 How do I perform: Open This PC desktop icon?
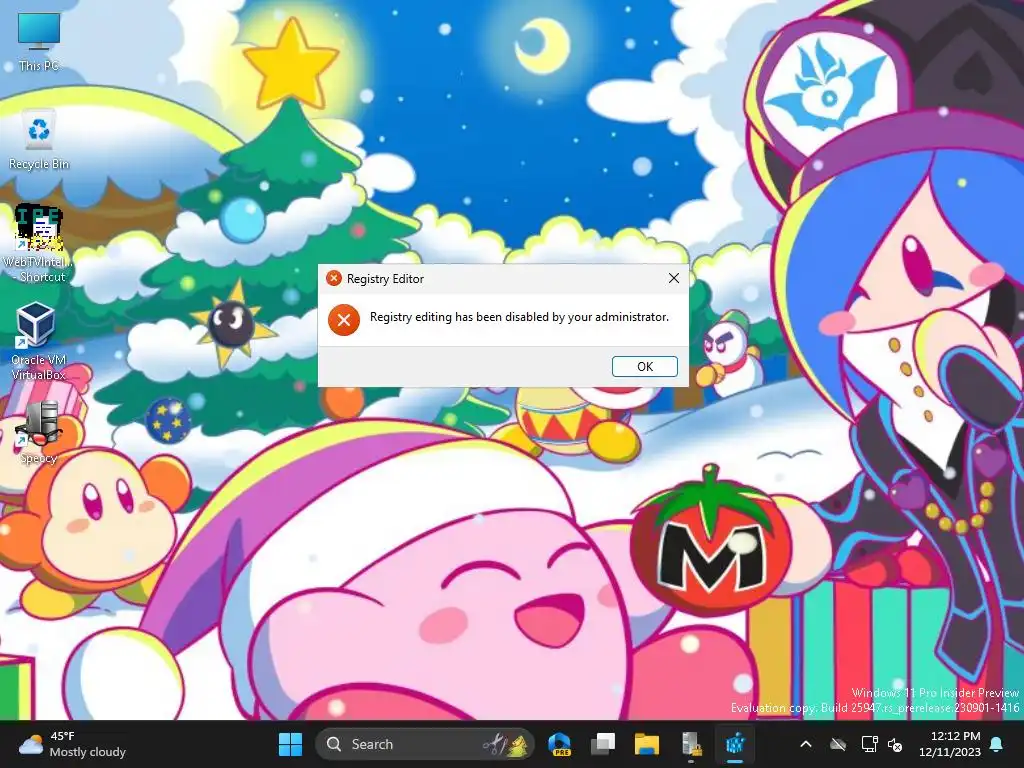coord(39,42)
